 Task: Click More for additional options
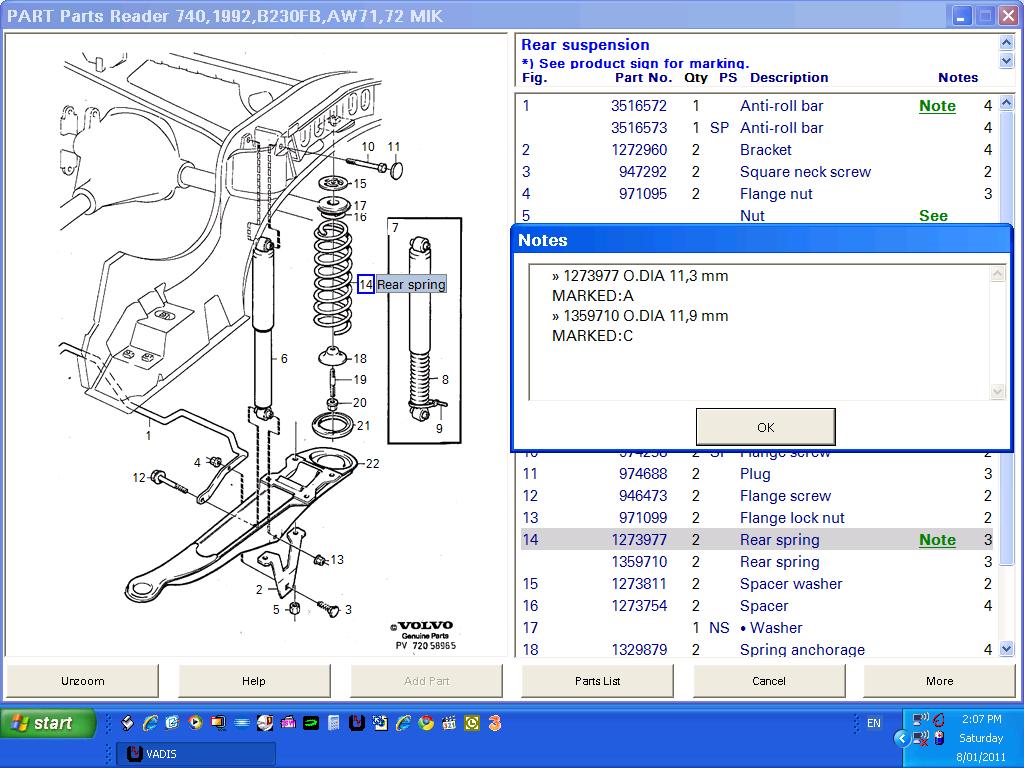pyautogui.click(x=938, y=681)
